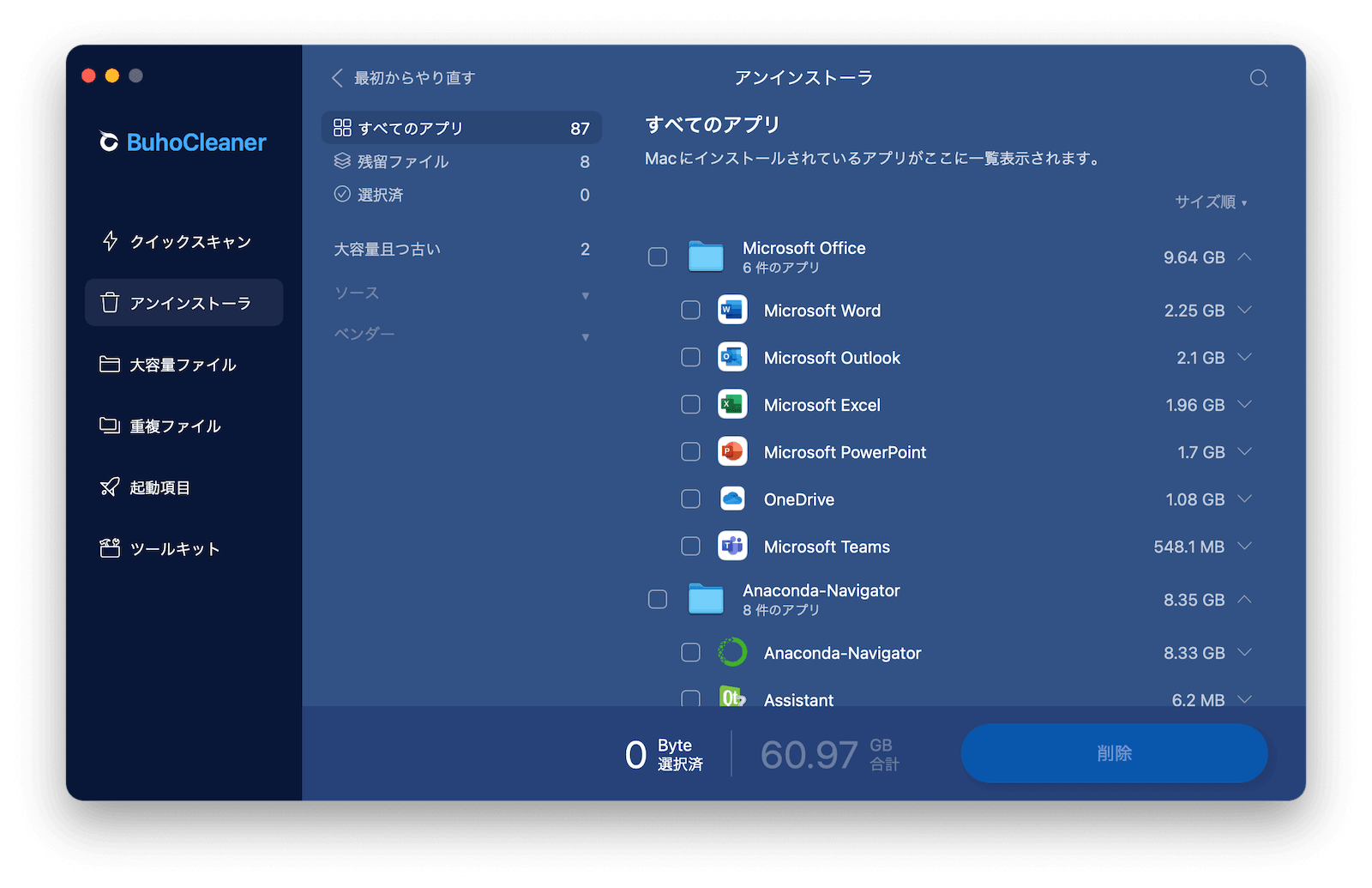Expand Microsoft PowerPoint details chevron
The height and width of the screenshot is (888, 1372).
click(1245, 451)
